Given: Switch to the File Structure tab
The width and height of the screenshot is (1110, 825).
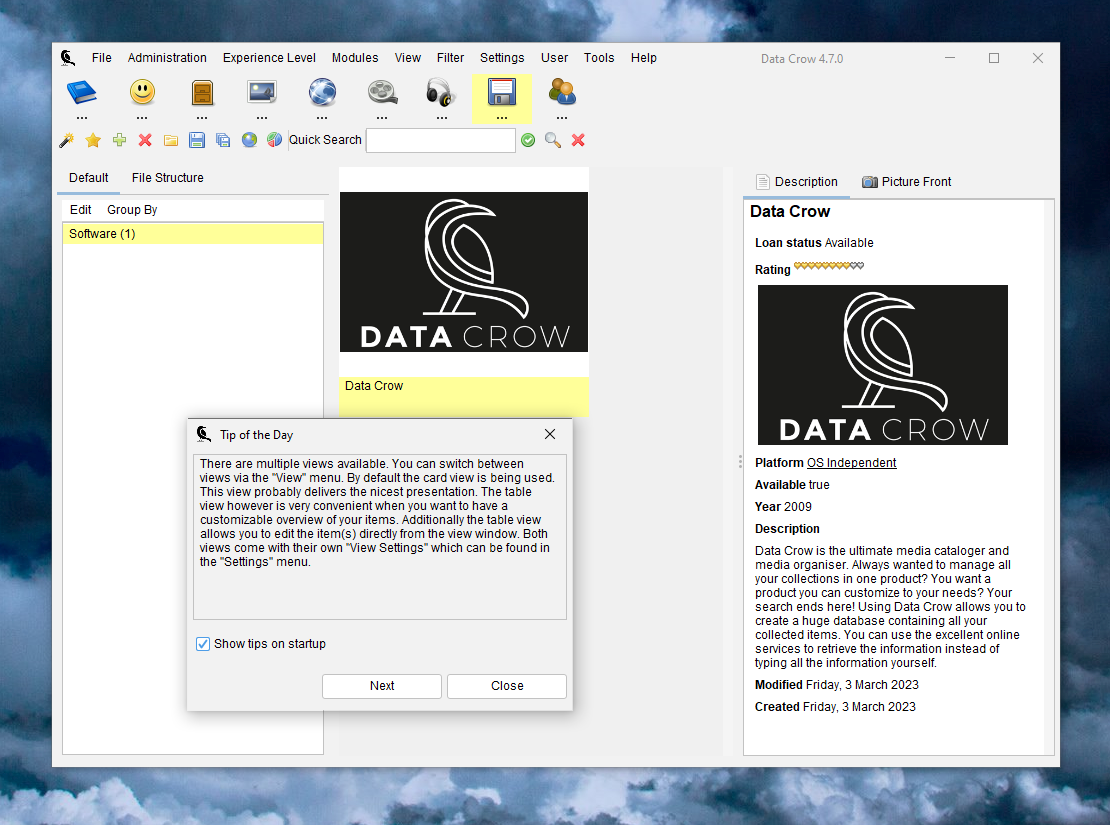Looking at the screenshot, I should tap(168, 178).
